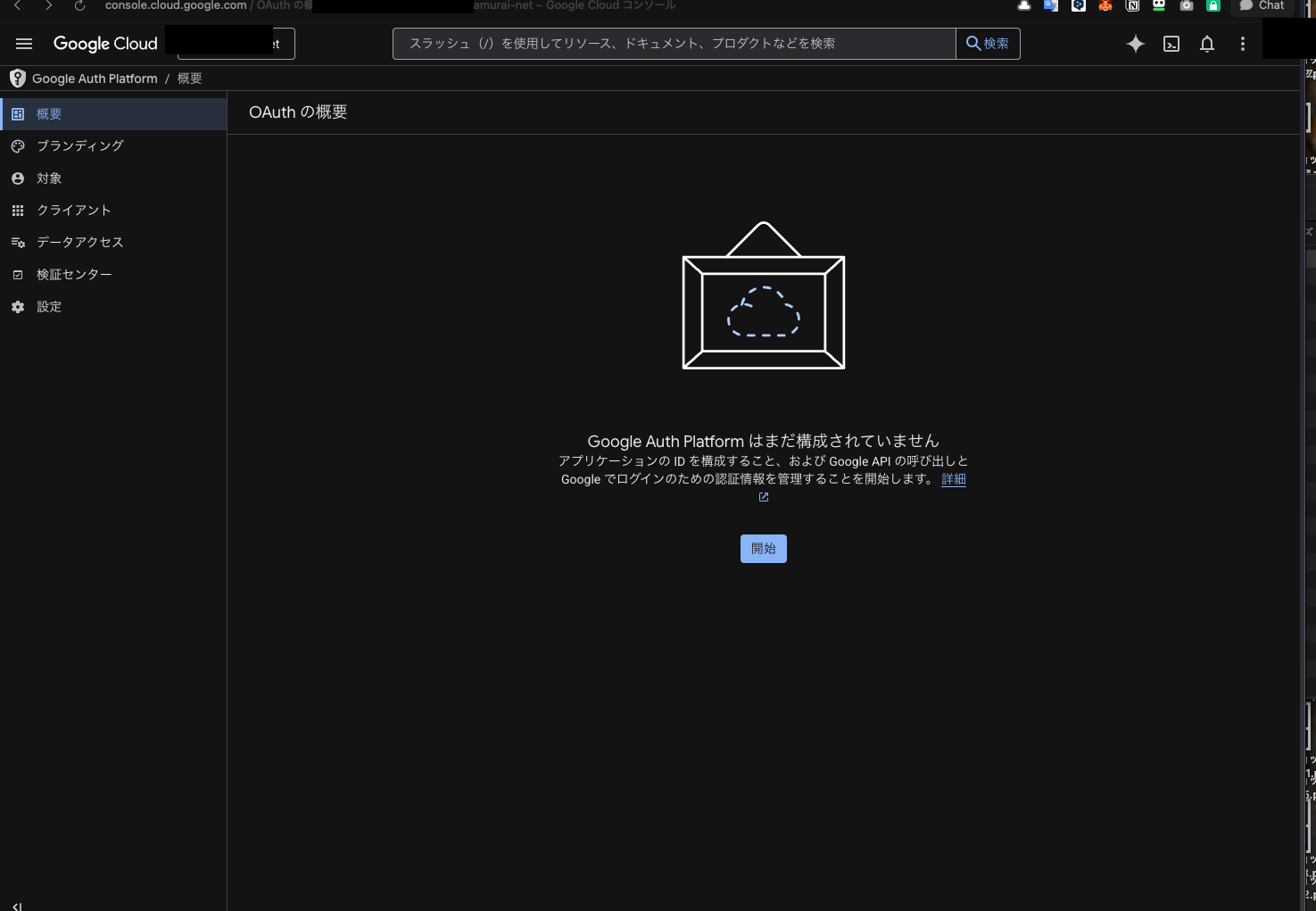Select データアクセス from the sidebar
Image resolution: width=1316 pixels, height=911 pixels.
tap(79, 242)
